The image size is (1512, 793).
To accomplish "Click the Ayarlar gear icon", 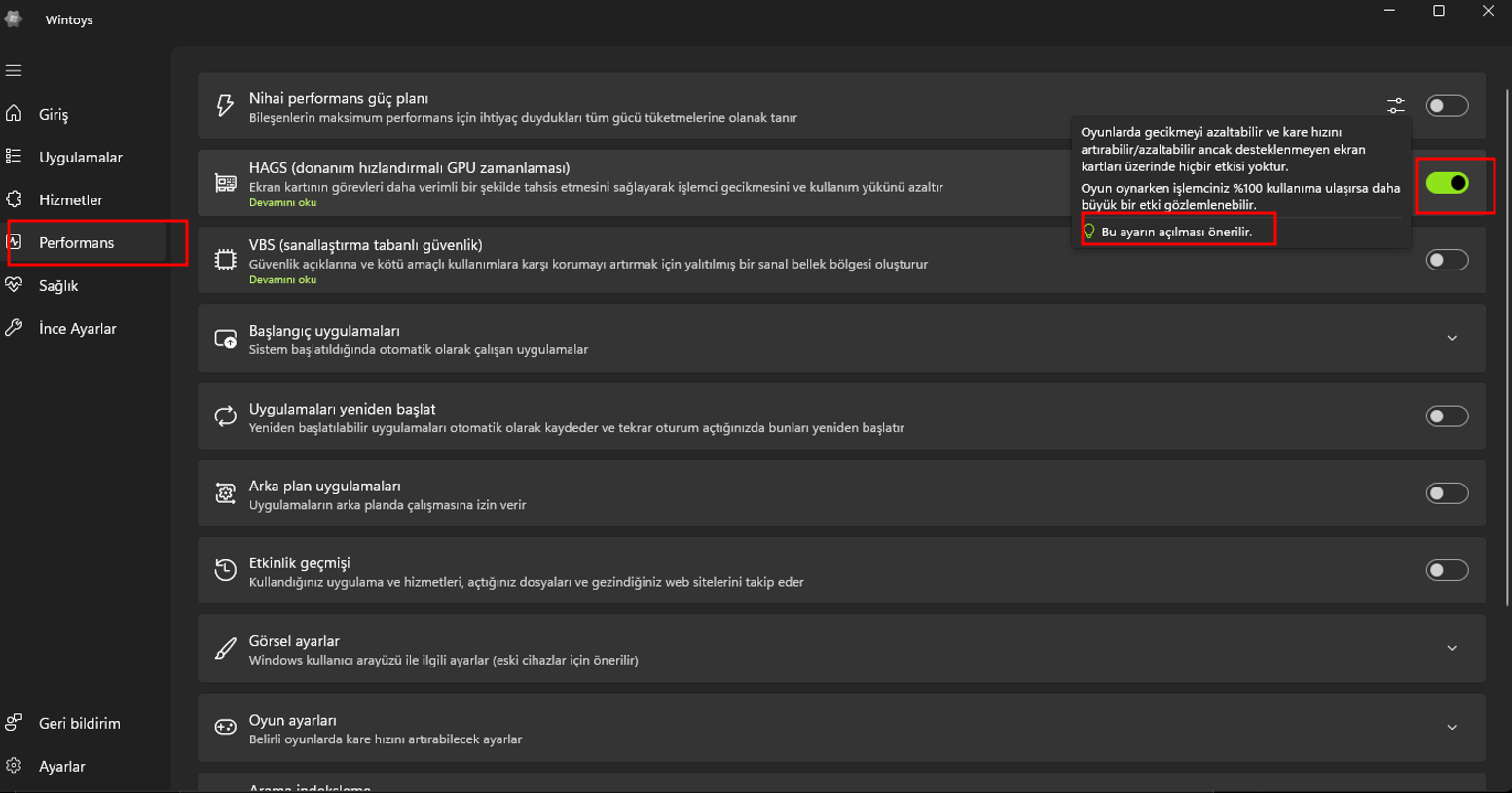I will 14,766.
